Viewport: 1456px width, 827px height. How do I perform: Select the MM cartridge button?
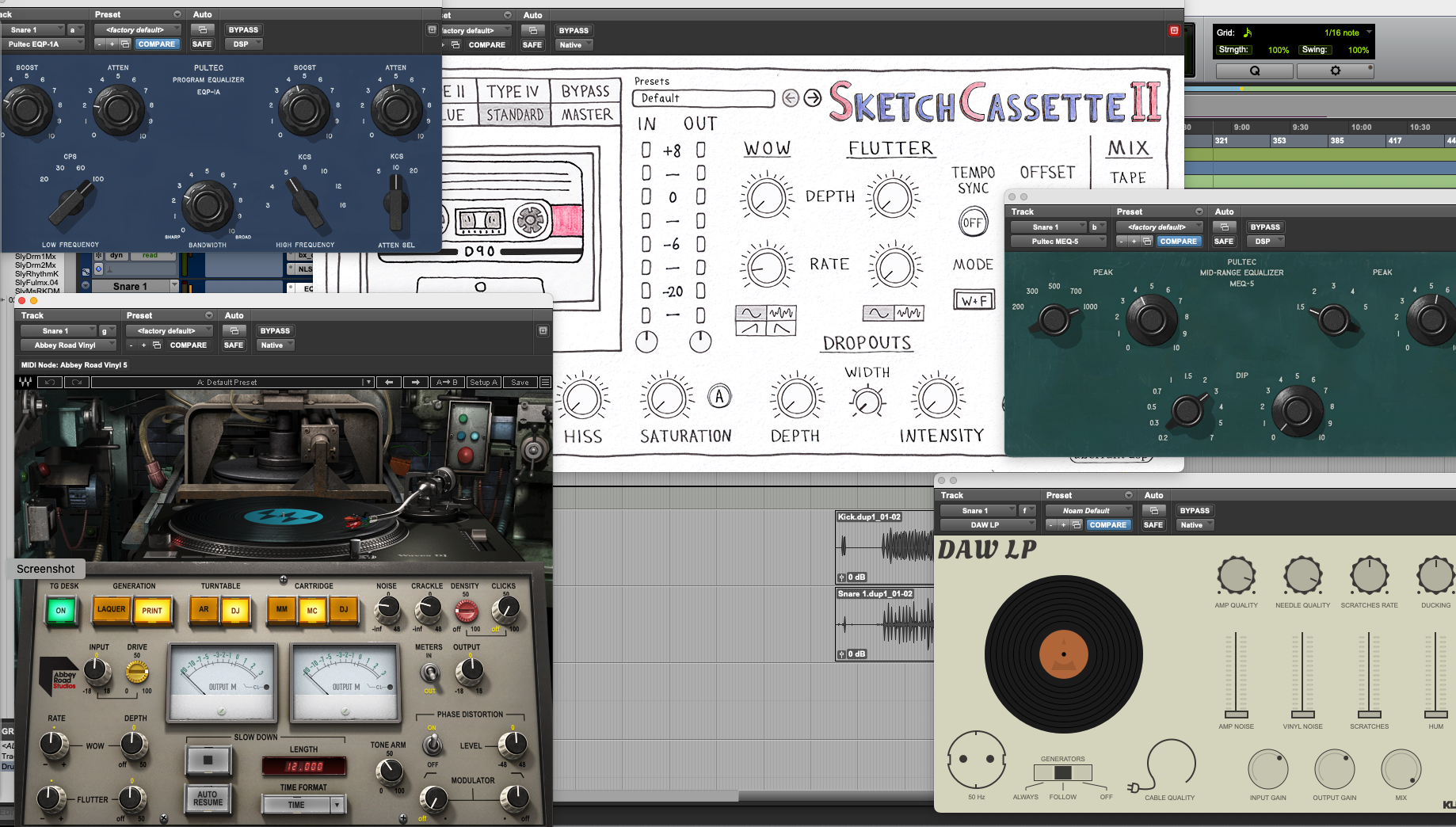coord(281,609)
